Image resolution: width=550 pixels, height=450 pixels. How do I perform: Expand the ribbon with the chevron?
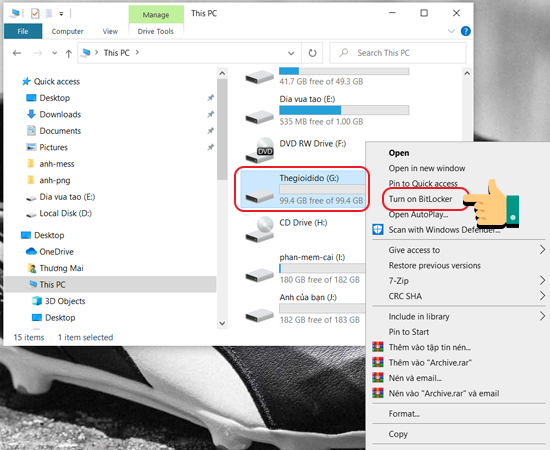(x=451, y=31)
